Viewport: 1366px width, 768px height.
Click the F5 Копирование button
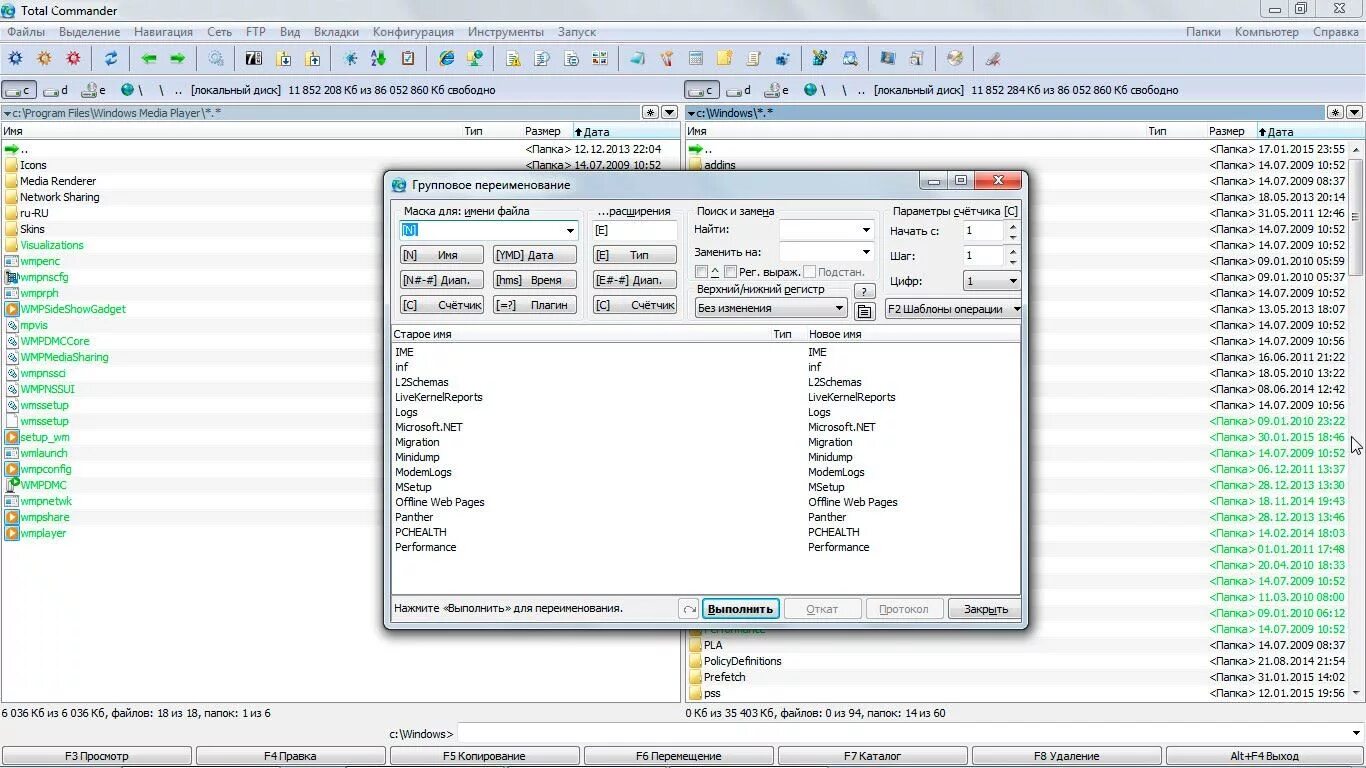[x=484, y=756]
